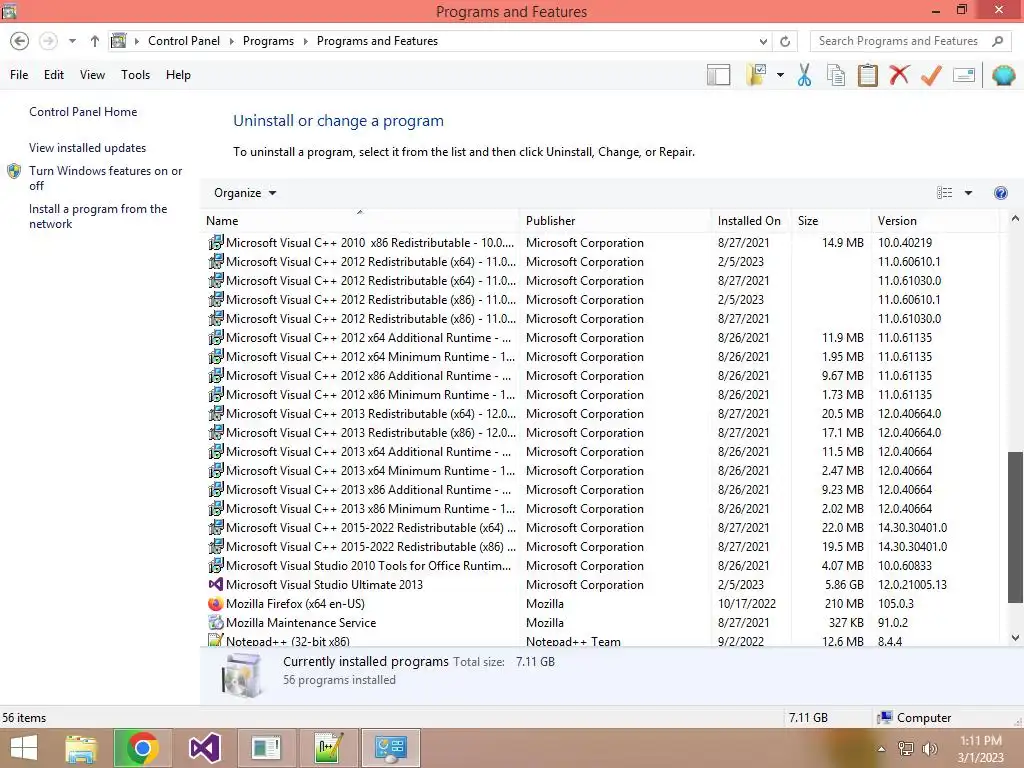The height and width of the screenshot is (768, 1024).
Task: Click the change view icon
Action: 944,193
